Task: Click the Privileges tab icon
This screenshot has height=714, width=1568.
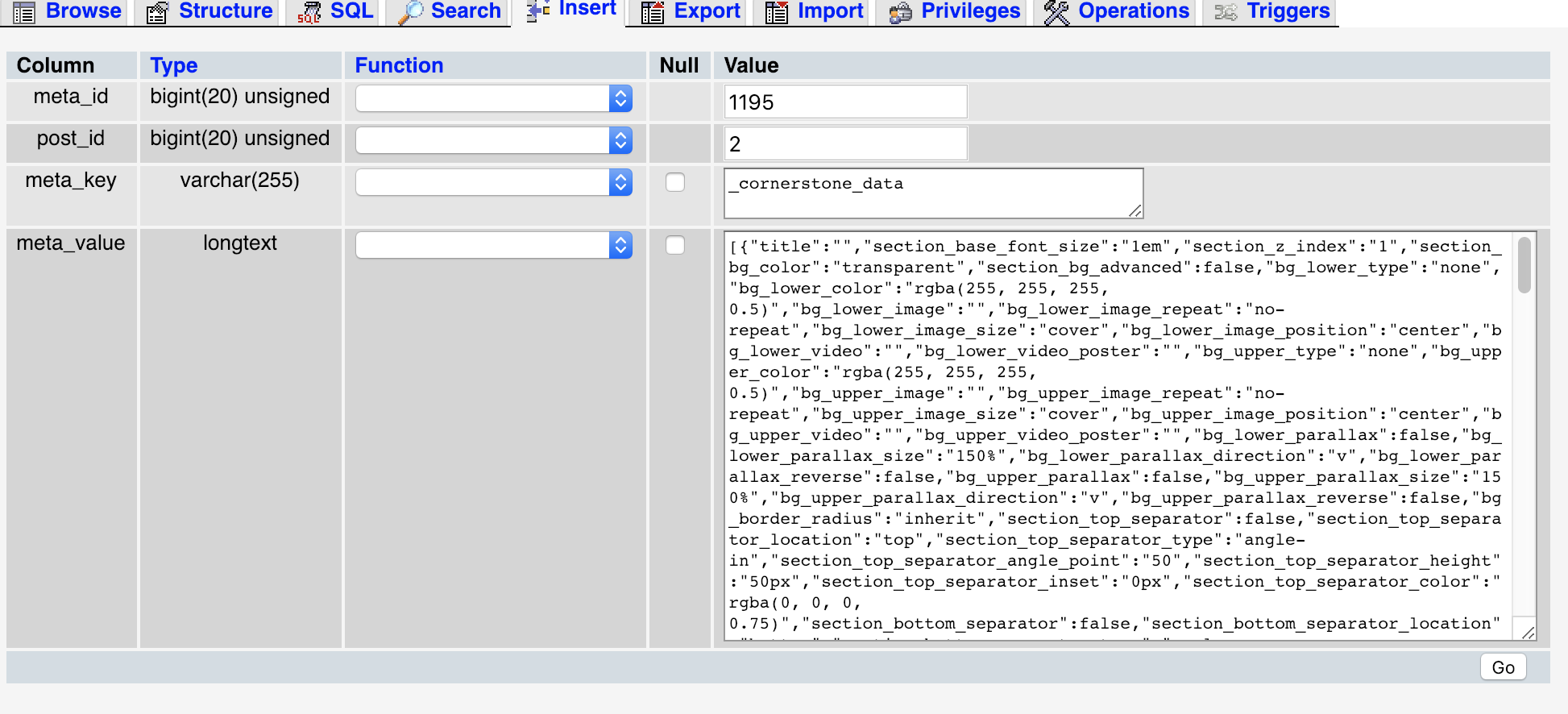Action: pos(900,13)
